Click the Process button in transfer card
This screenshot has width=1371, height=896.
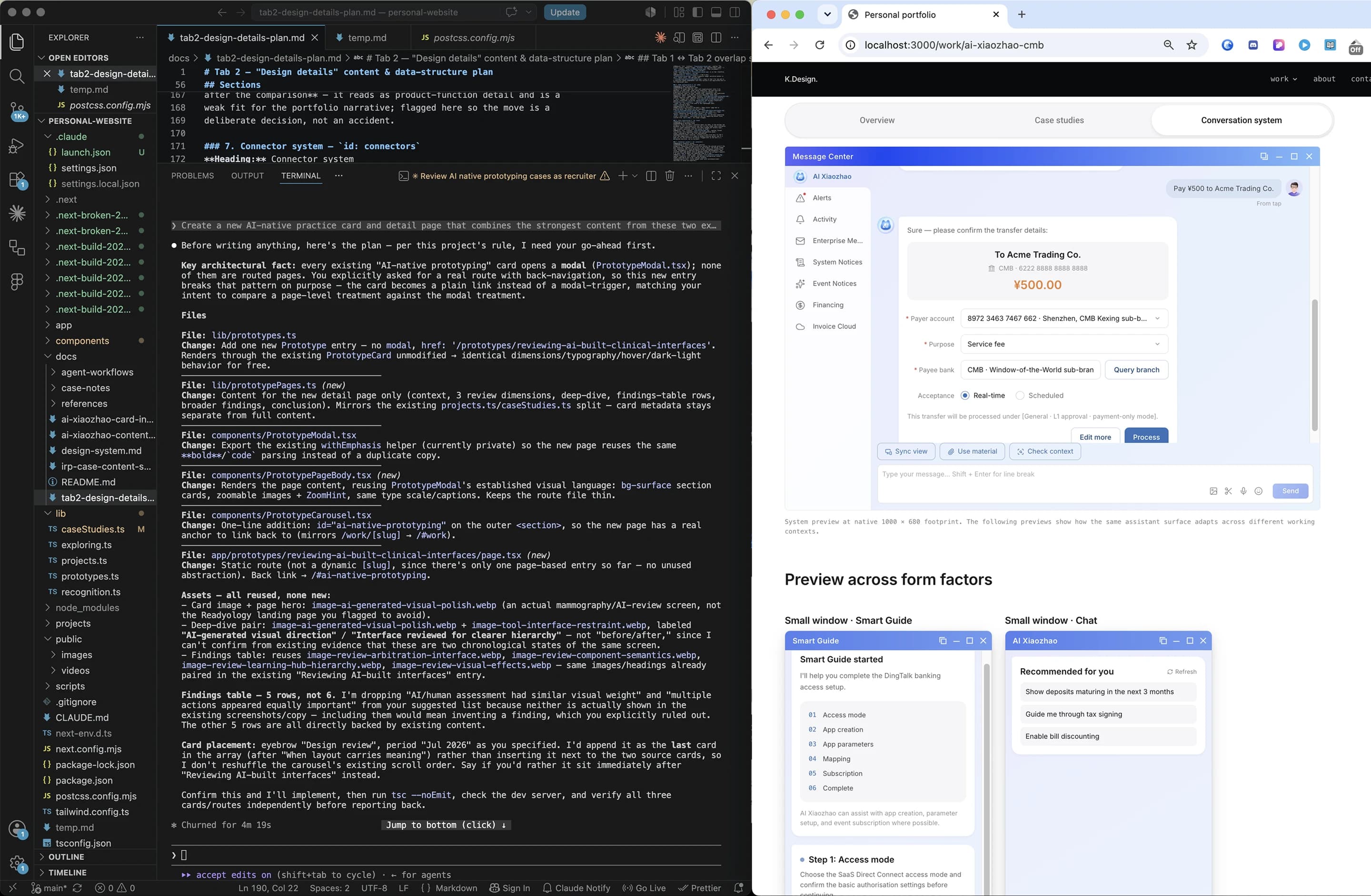[x=1146, y=436]
